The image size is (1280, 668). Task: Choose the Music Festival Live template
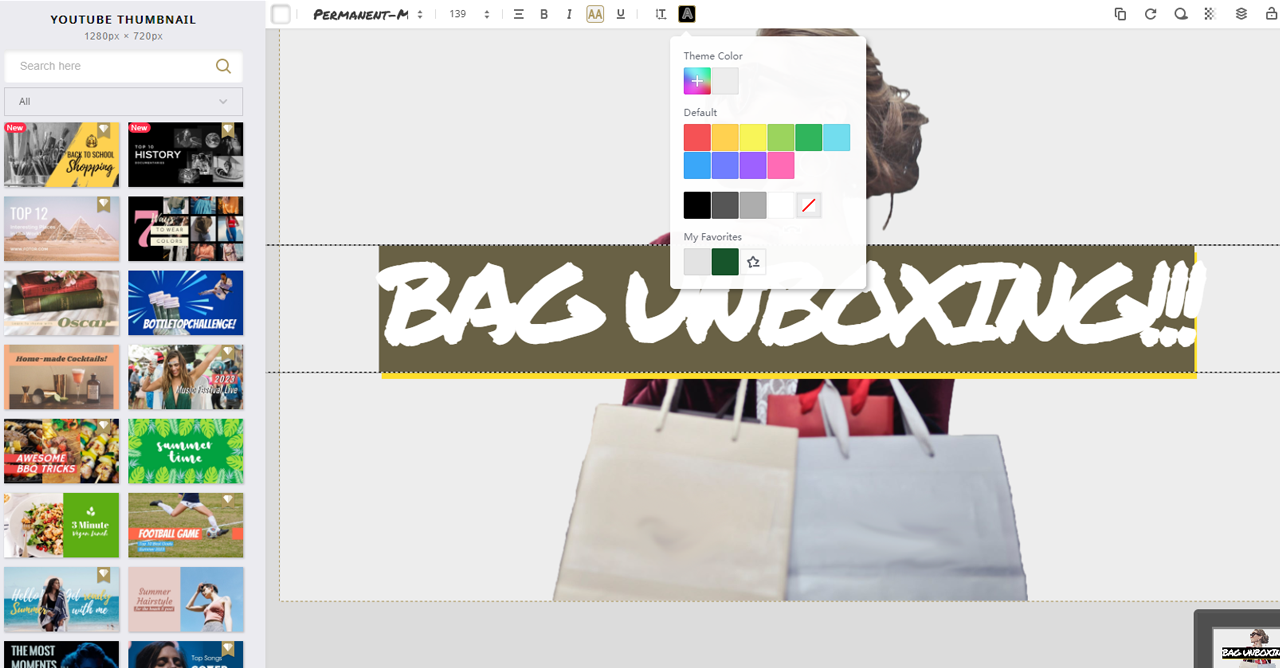186,377
